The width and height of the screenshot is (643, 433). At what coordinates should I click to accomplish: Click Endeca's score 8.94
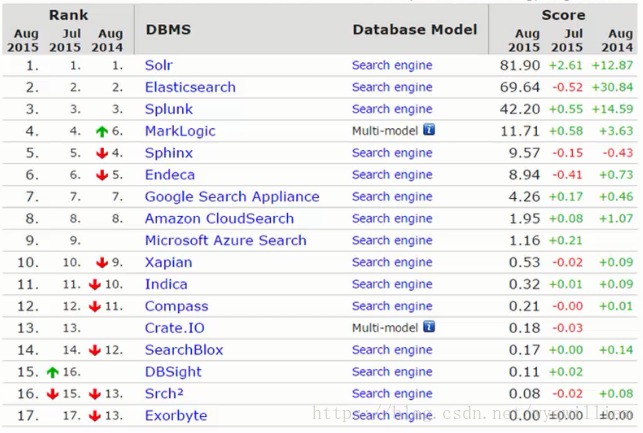(x=524, y=175)
